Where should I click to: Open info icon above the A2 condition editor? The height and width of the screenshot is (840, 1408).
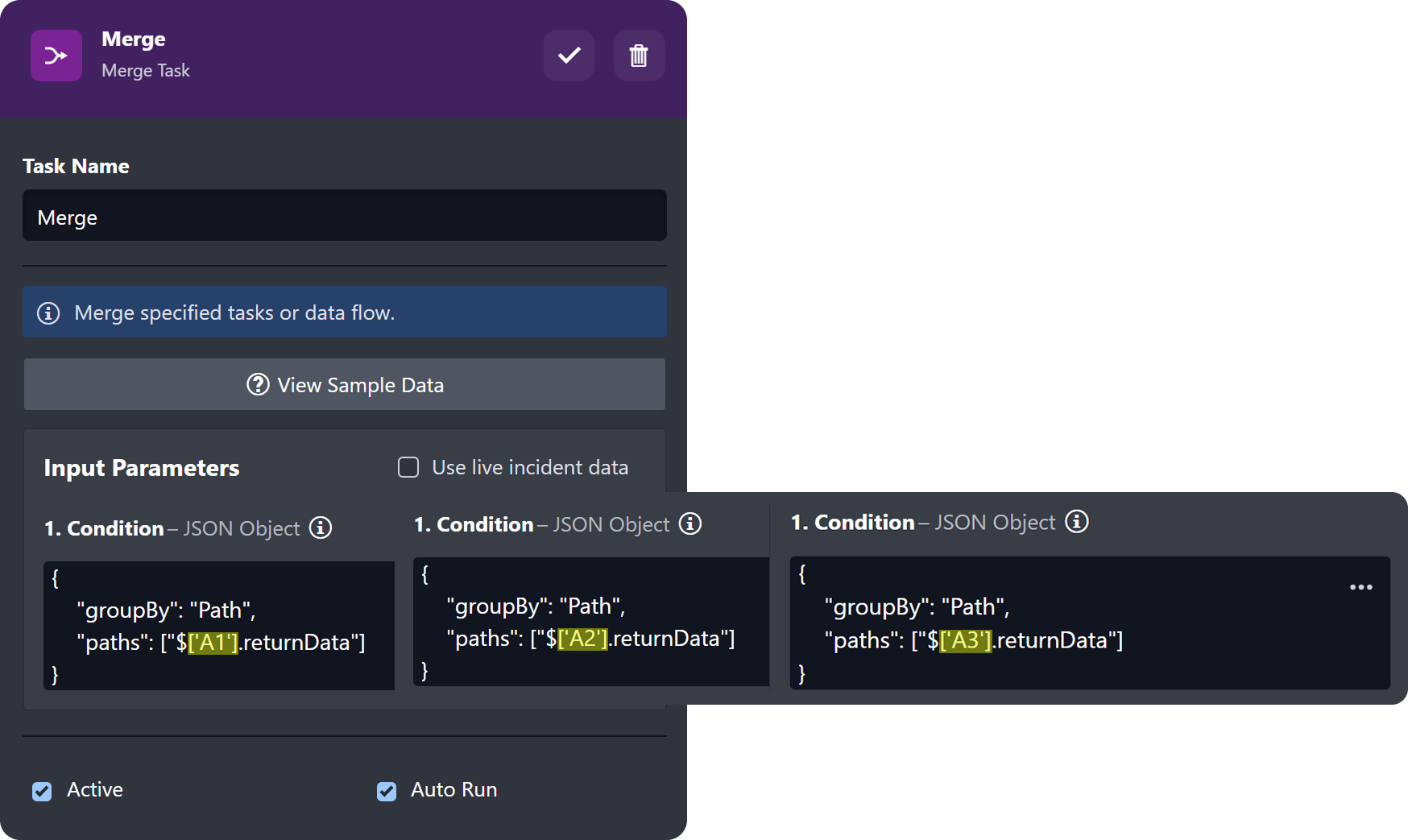(690, 523)
